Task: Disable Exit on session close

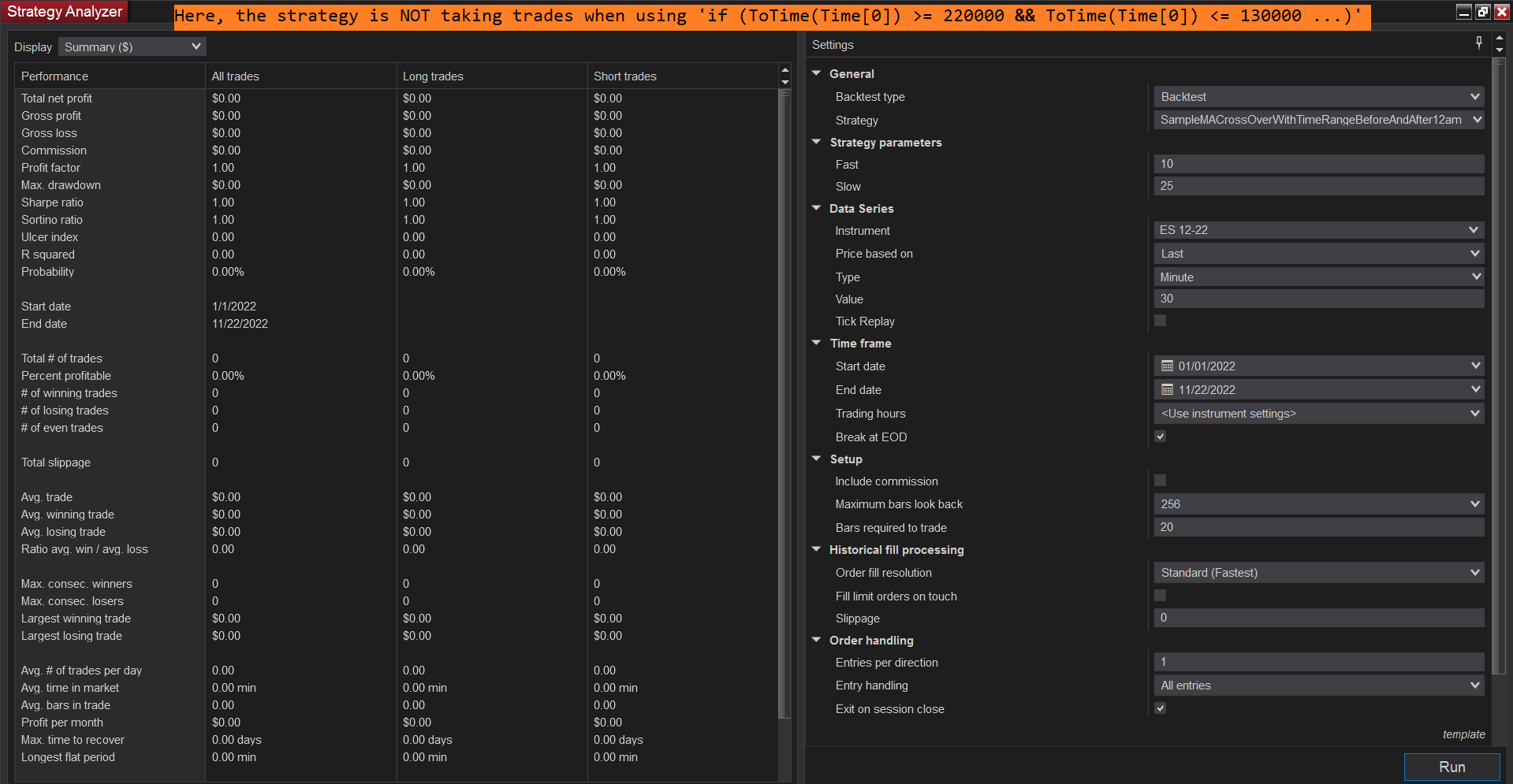Action: point(1159,708)
